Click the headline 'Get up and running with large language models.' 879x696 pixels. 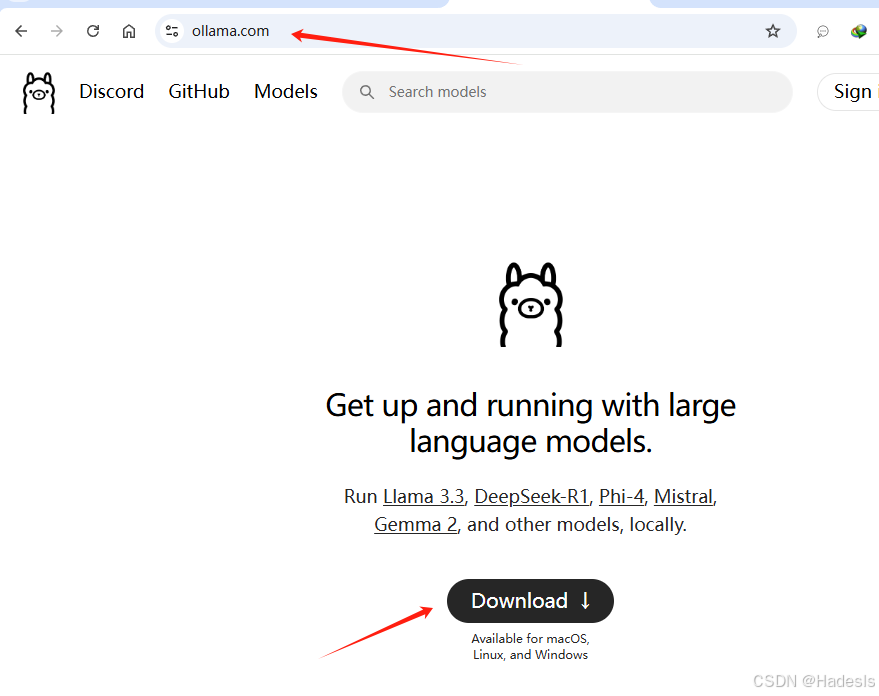[530, 423]
